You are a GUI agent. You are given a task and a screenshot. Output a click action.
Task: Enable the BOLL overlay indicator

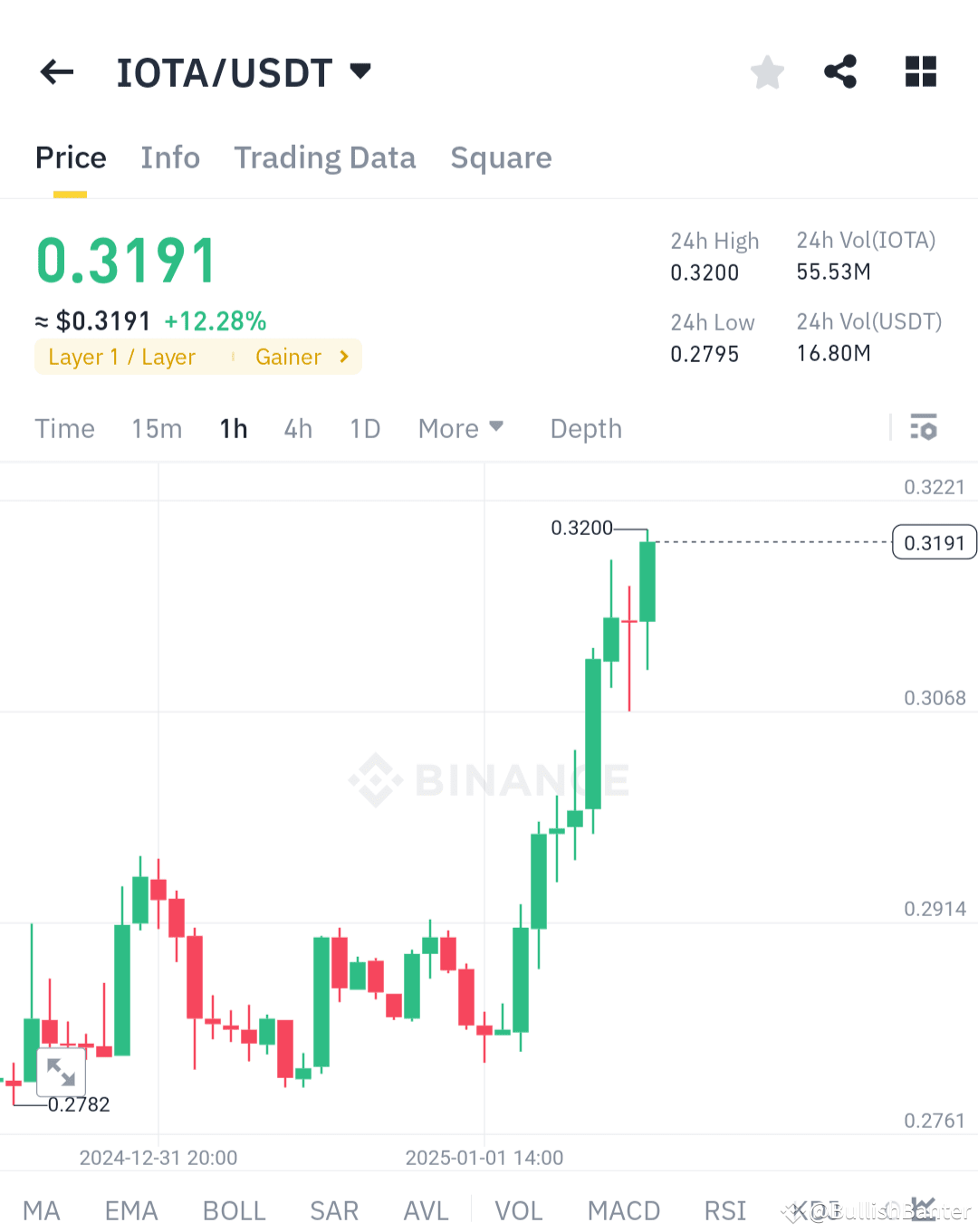click(x=234, y=1210)
